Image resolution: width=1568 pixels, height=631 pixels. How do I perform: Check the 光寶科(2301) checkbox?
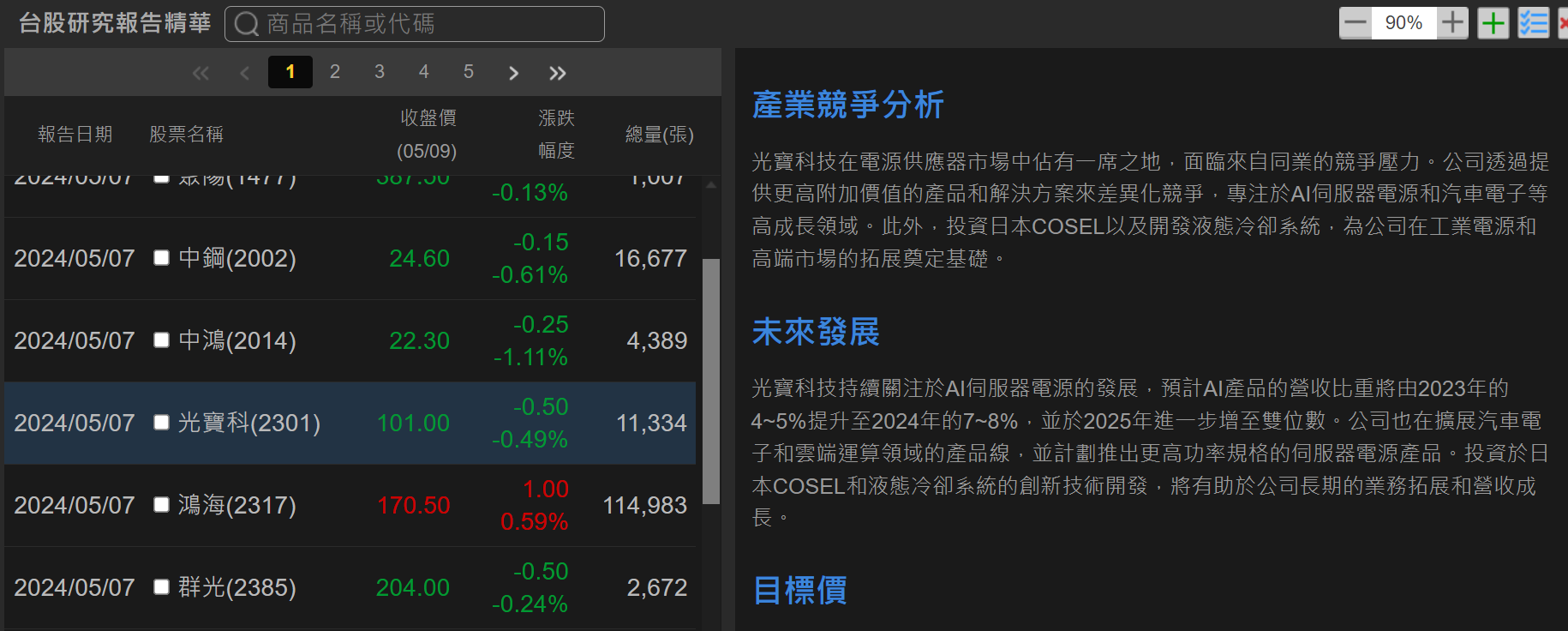161,423
